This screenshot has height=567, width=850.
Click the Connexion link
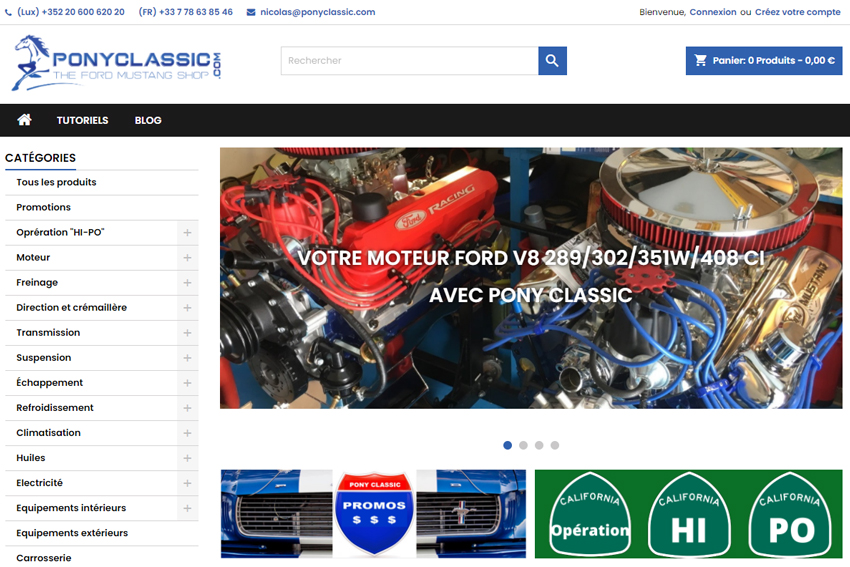(x=712, y=12)
